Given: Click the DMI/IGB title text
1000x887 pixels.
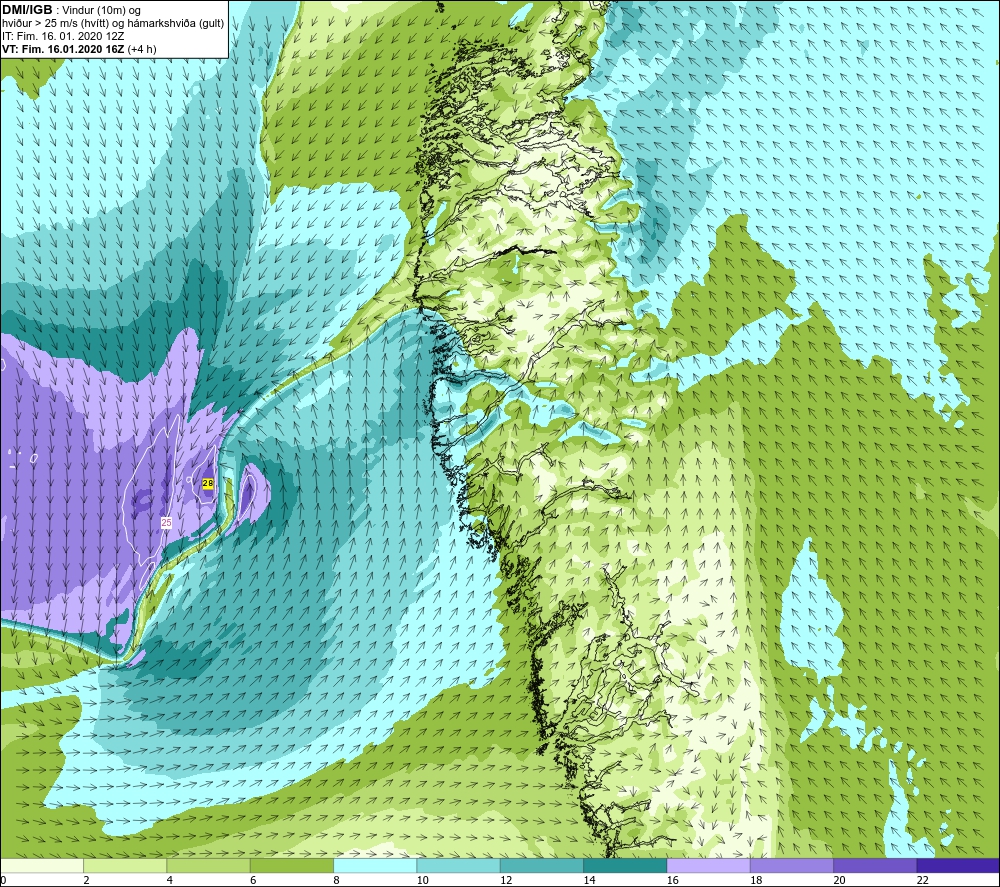Looking at the screenshot, I should pyautogui.click(x=27, y=10).
